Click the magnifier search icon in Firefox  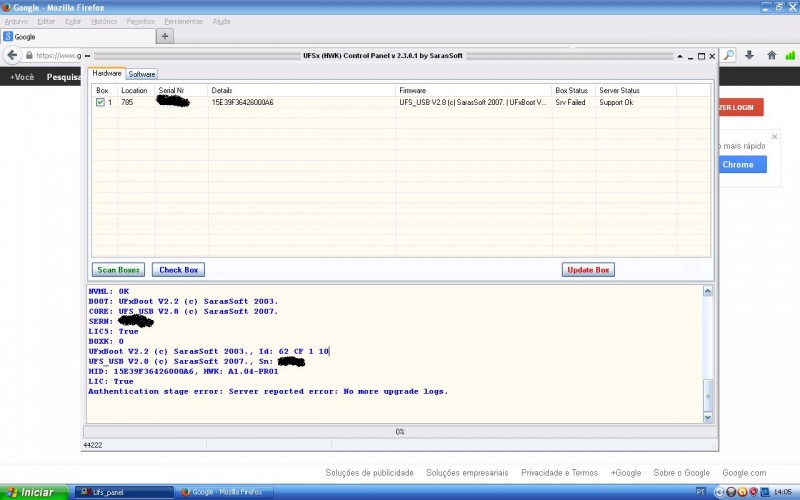point(729,55)
